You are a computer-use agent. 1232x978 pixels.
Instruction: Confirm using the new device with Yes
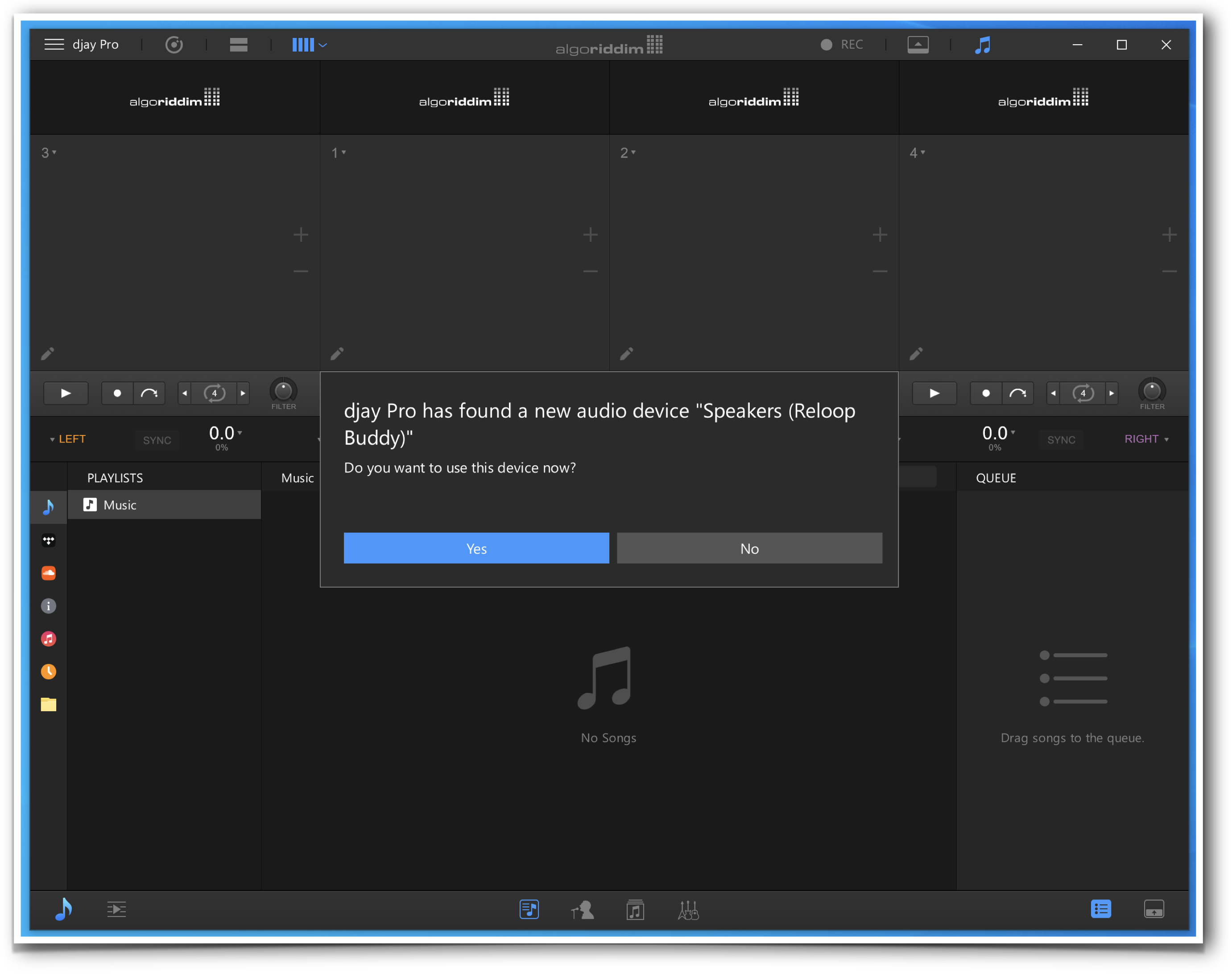point(476,548)
